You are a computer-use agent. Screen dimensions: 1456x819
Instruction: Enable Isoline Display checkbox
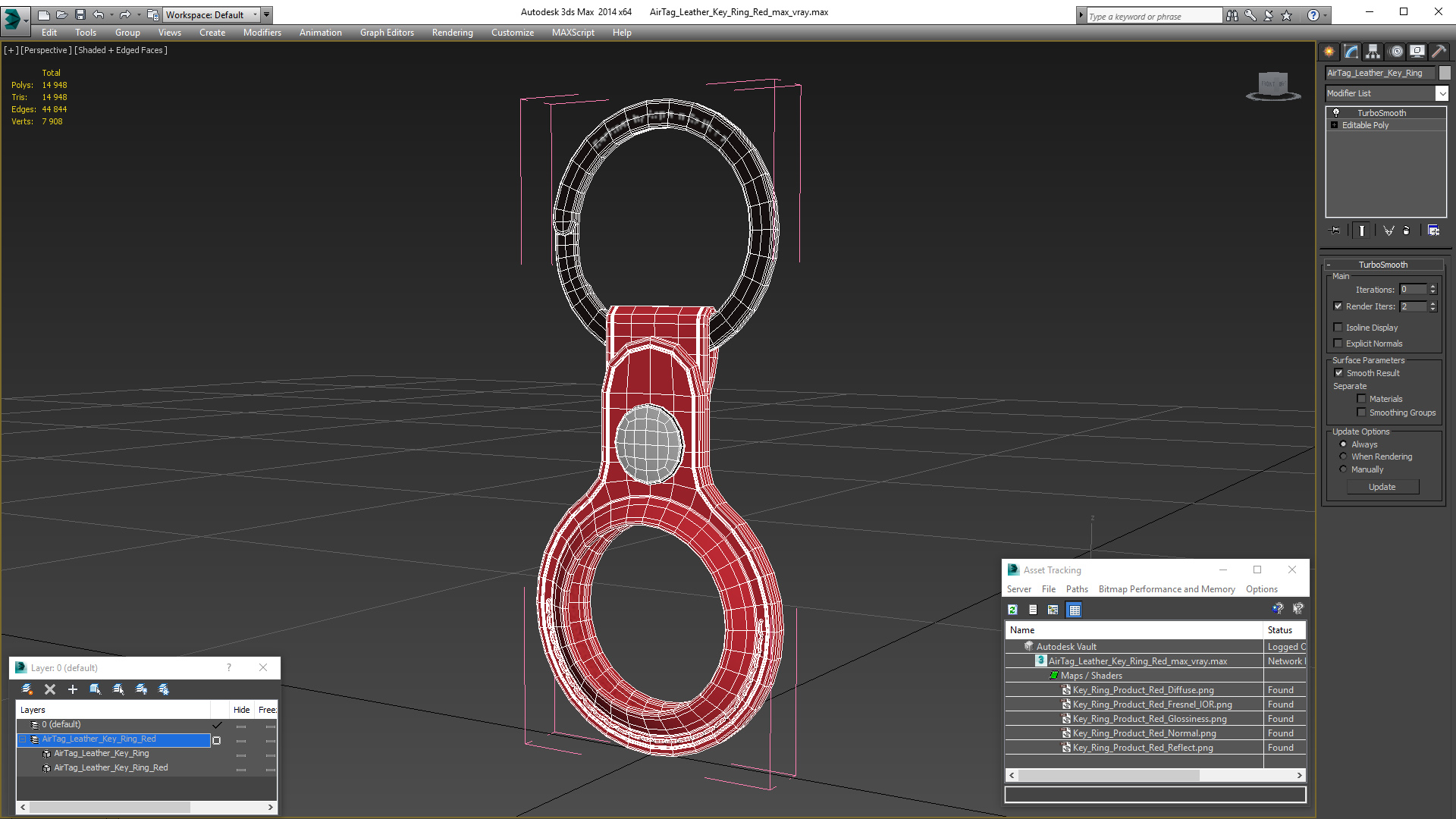pyautogui.click(x=1338, y=328)
